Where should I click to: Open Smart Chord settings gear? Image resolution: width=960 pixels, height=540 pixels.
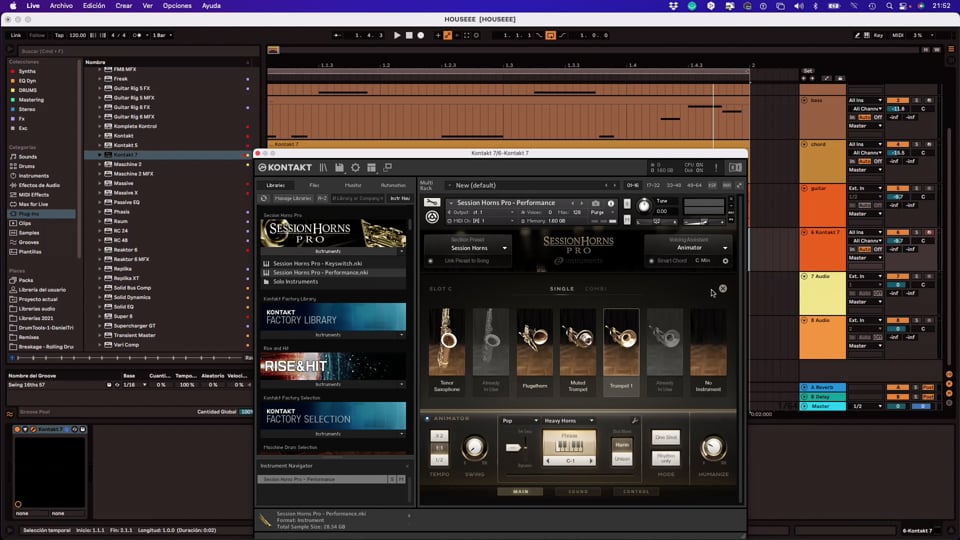[726, 261]
